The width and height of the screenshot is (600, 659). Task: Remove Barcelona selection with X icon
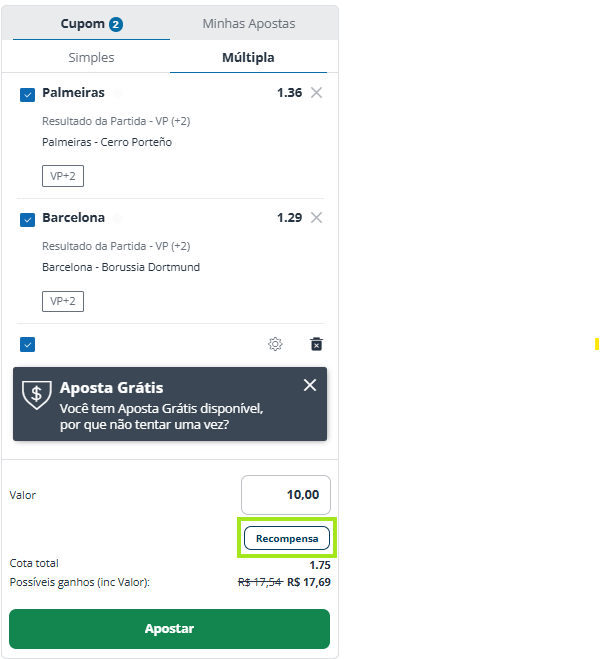(316, 218)
